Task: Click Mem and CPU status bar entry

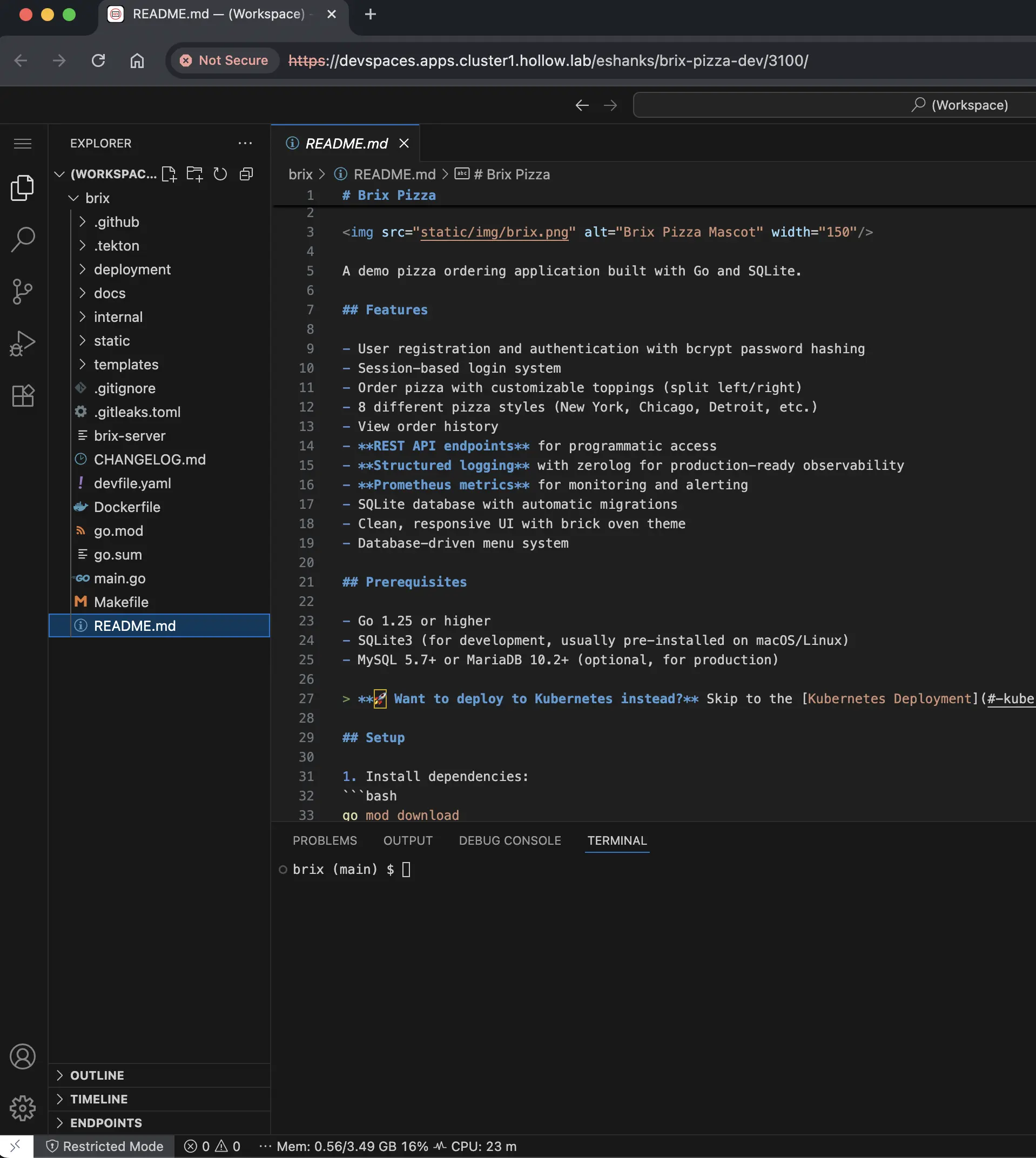Action: (396, 1146)
